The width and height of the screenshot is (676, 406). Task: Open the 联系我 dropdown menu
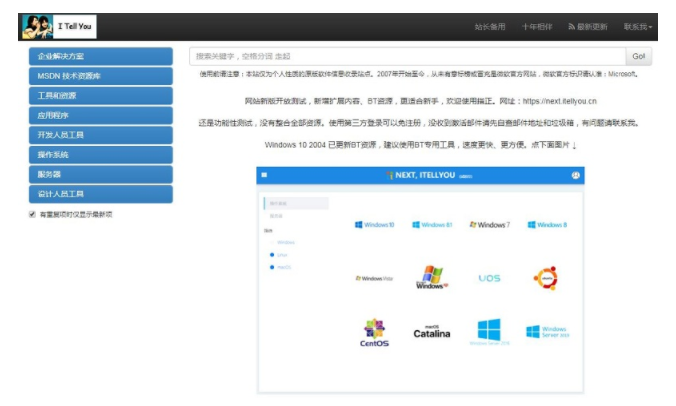[637, 27]
